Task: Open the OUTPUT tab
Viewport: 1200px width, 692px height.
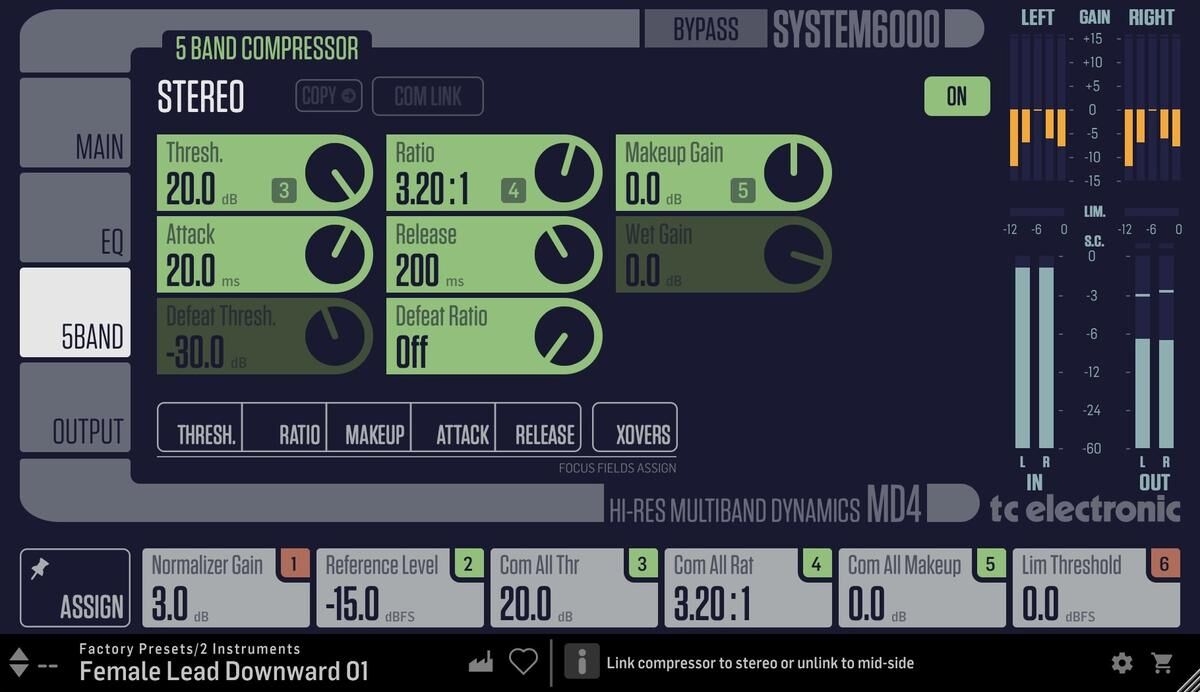Action: point(76,408)
